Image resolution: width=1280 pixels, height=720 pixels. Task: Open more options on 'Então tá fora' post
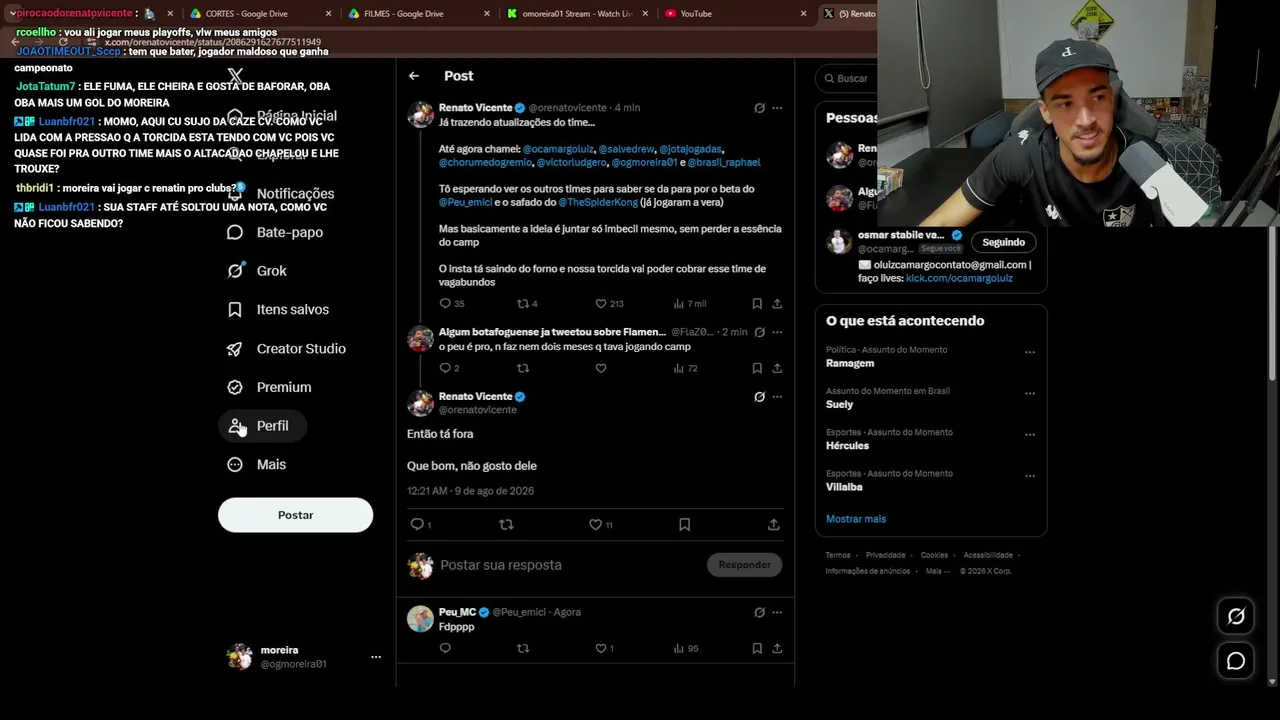[x=777, y=397]
